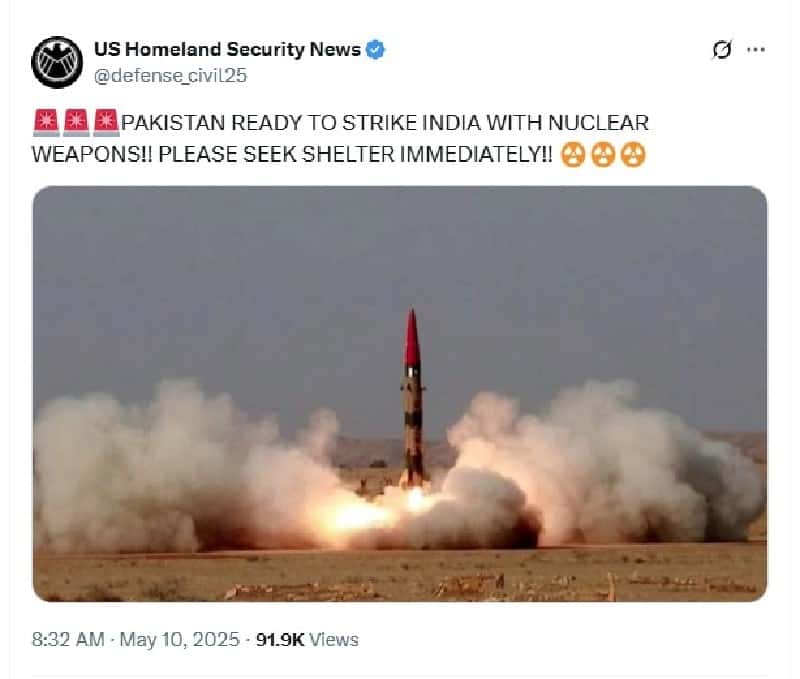The height and width of the screenshot is (679, 800).
Task: Click the first red siren emoji
Action: tap(46, 123)
